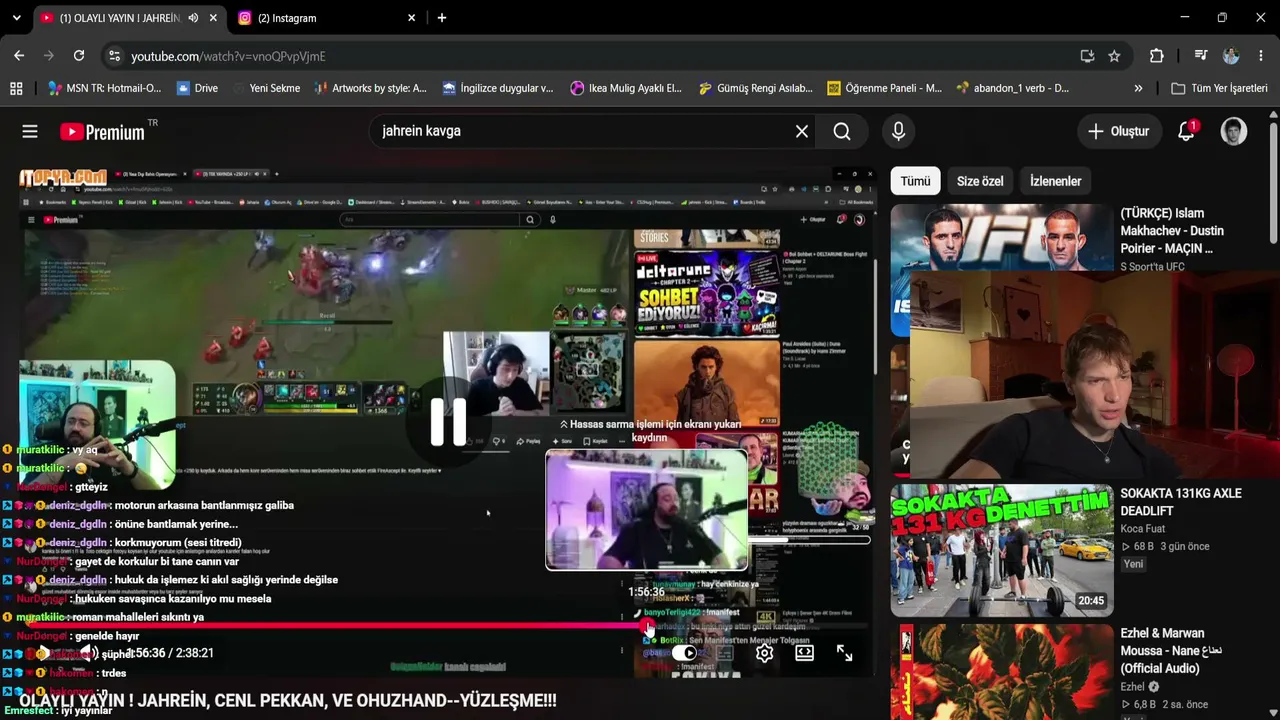Mute the YouTube tab via speaker icon
Image resolution: width=1280 pixels, height=720 pixels.
(x=193, y=18)
